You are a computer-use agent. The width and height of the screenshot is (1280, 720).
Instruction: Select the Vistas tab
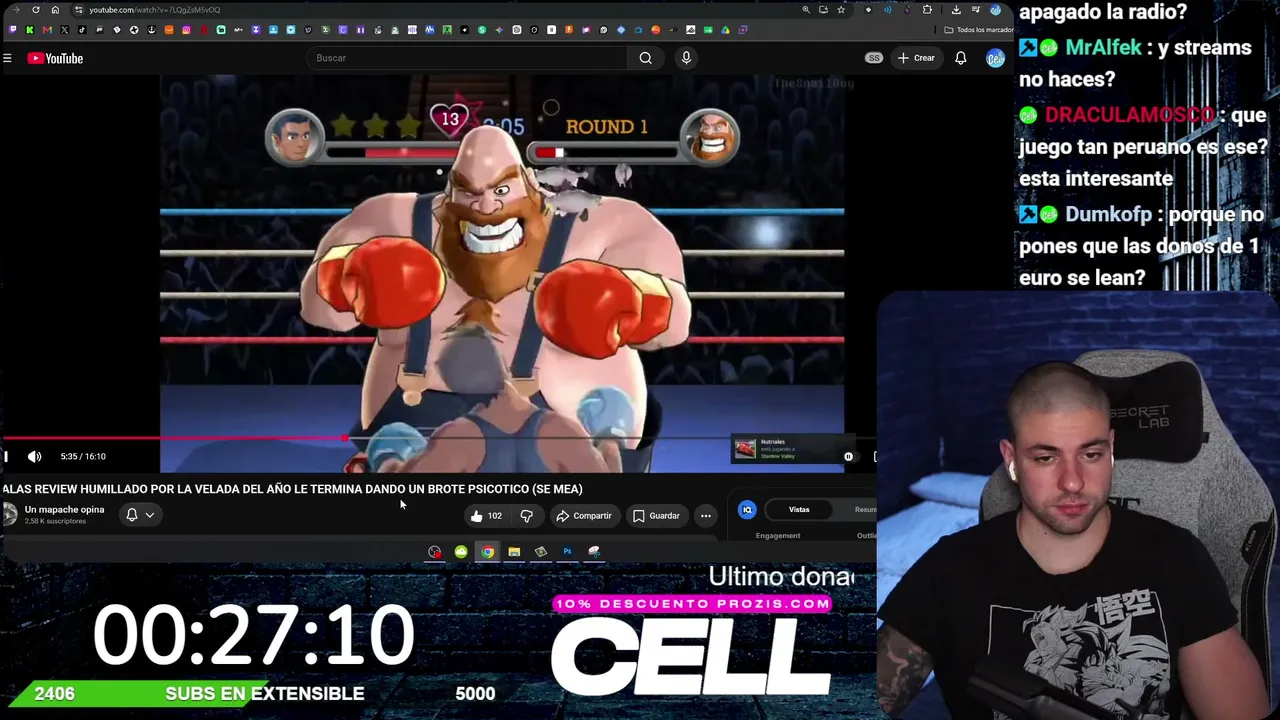coord(799,510)
